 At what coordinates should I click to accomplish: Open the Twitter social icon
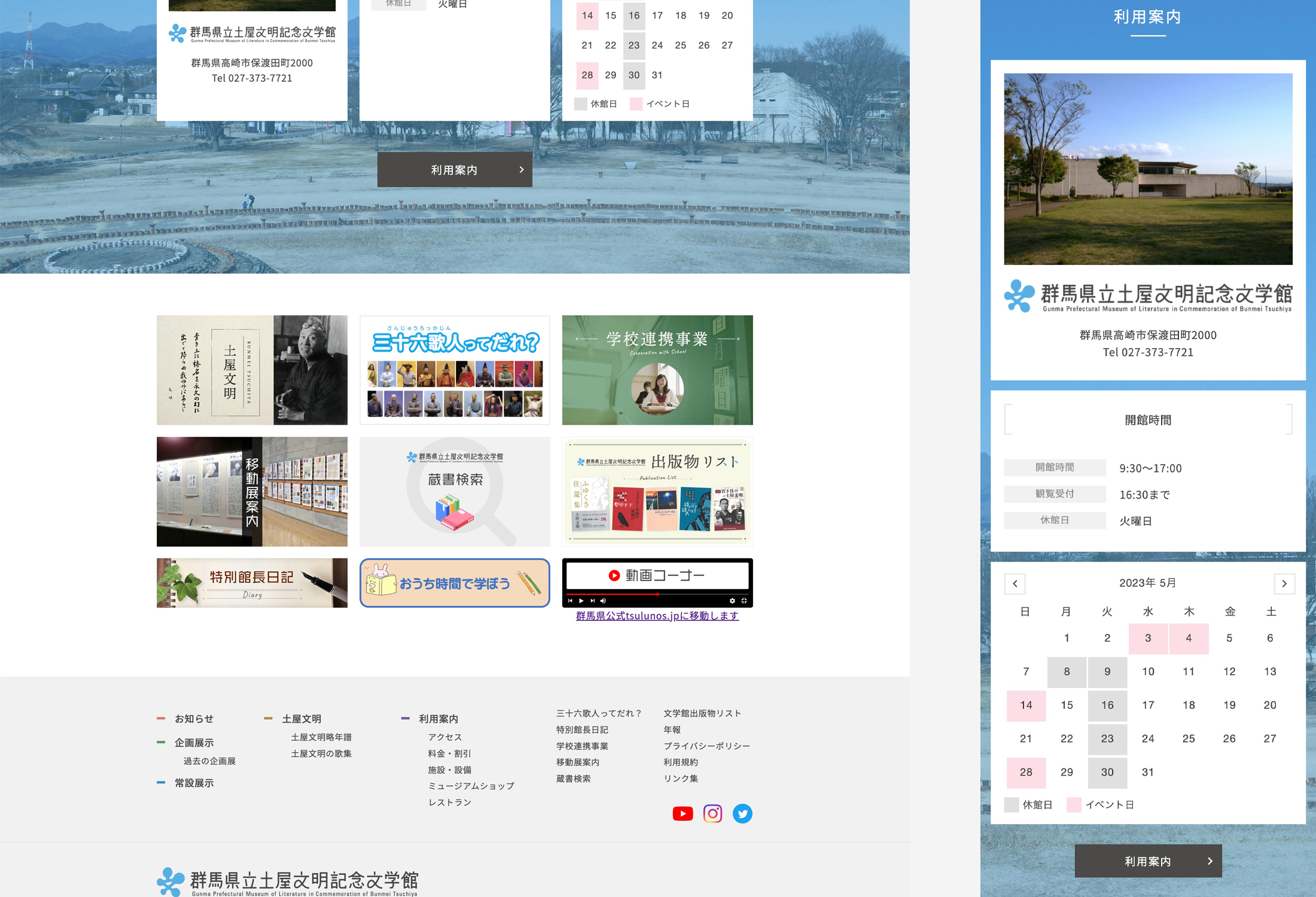[742, 814]
